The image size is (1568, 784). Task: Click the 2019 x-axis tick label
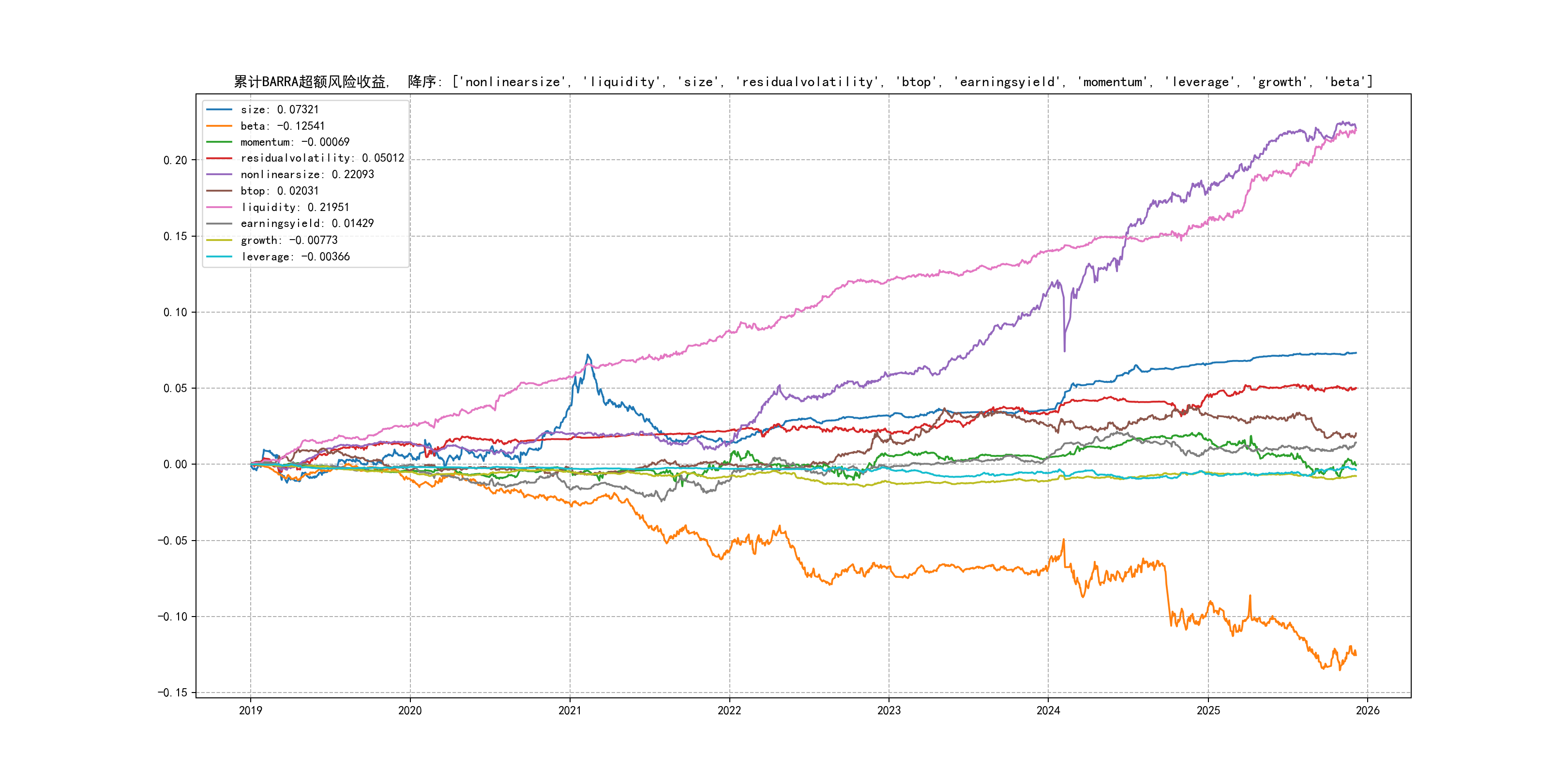(x=250, y=710)
